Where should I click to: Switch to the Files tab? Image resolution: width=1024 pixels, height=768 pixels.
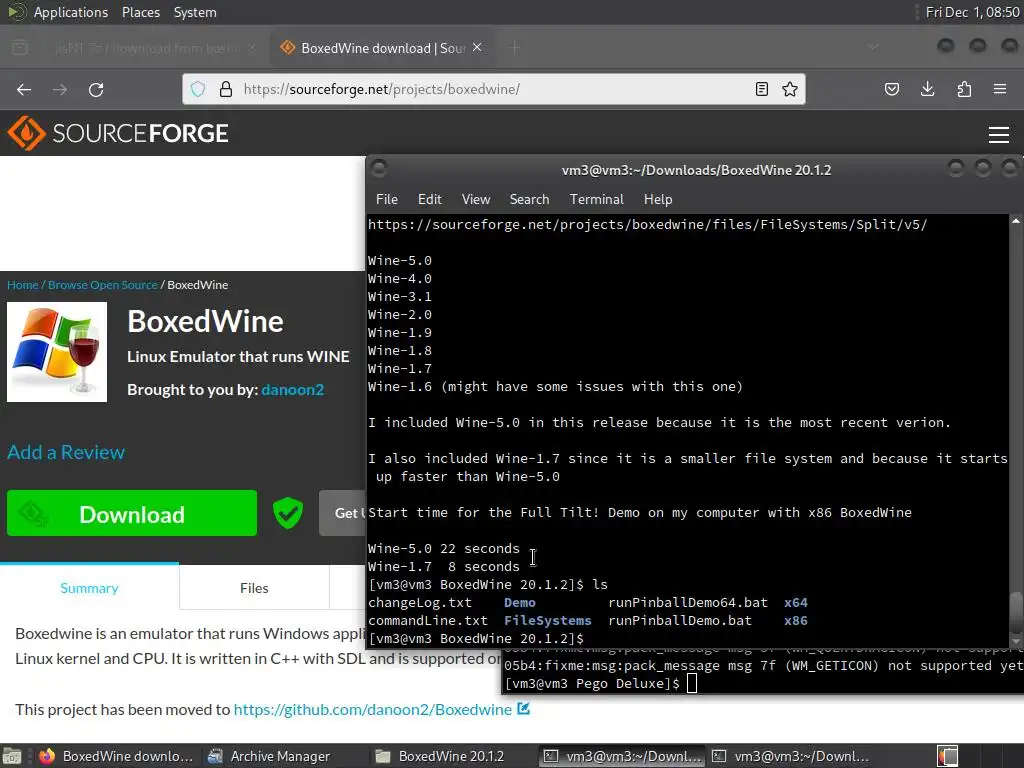tap(254, 588)
